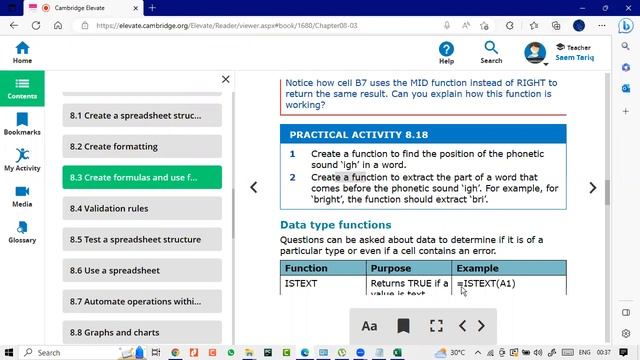Click the browser Home button
Image resolution: width=640 pixels, height=360 pixels.
point(58,26)
